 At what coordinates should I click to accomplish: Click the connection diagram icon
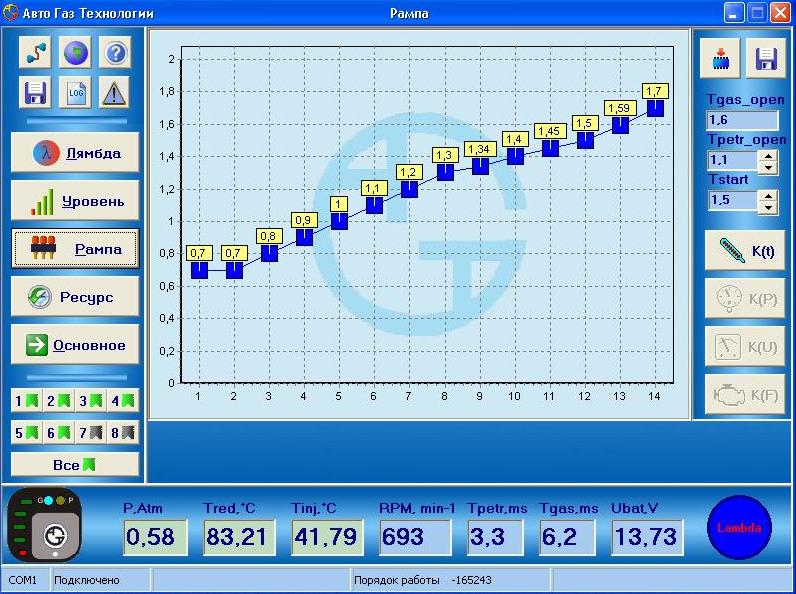click(37, 52)
